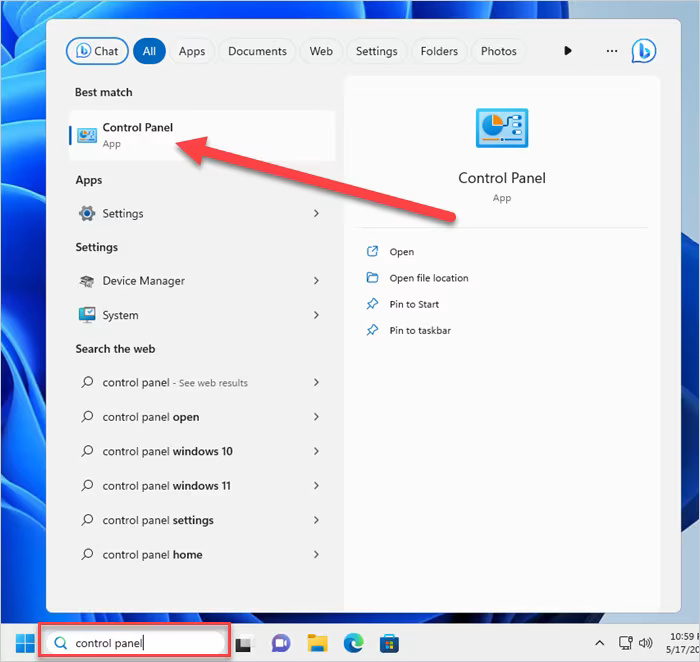Viewport: 700px width, 662px height.
Task: Click Open in the preview pane
Action: click(x=401, y=252)
